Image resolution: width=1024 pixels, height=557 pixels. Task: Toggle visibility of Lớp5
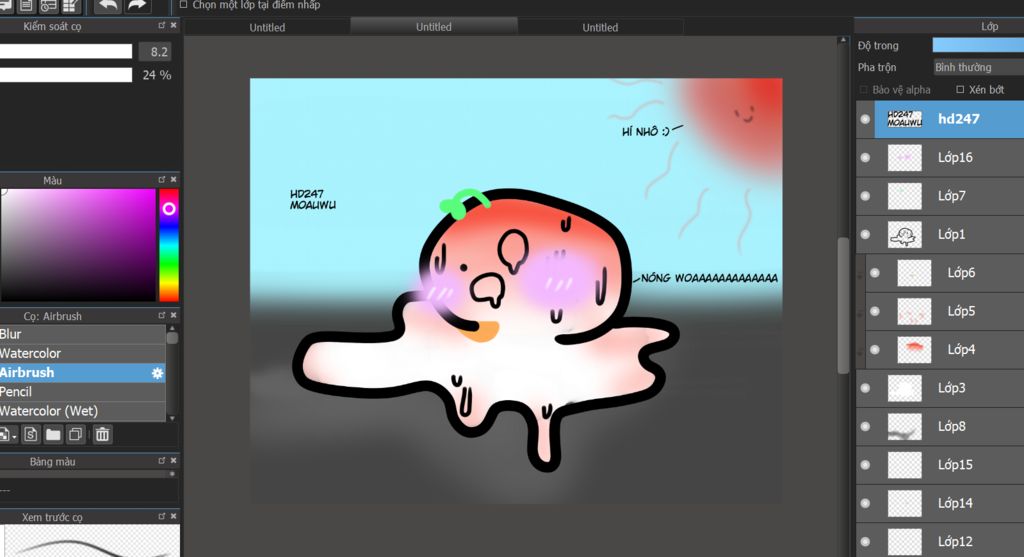click(x=875, y=311)
